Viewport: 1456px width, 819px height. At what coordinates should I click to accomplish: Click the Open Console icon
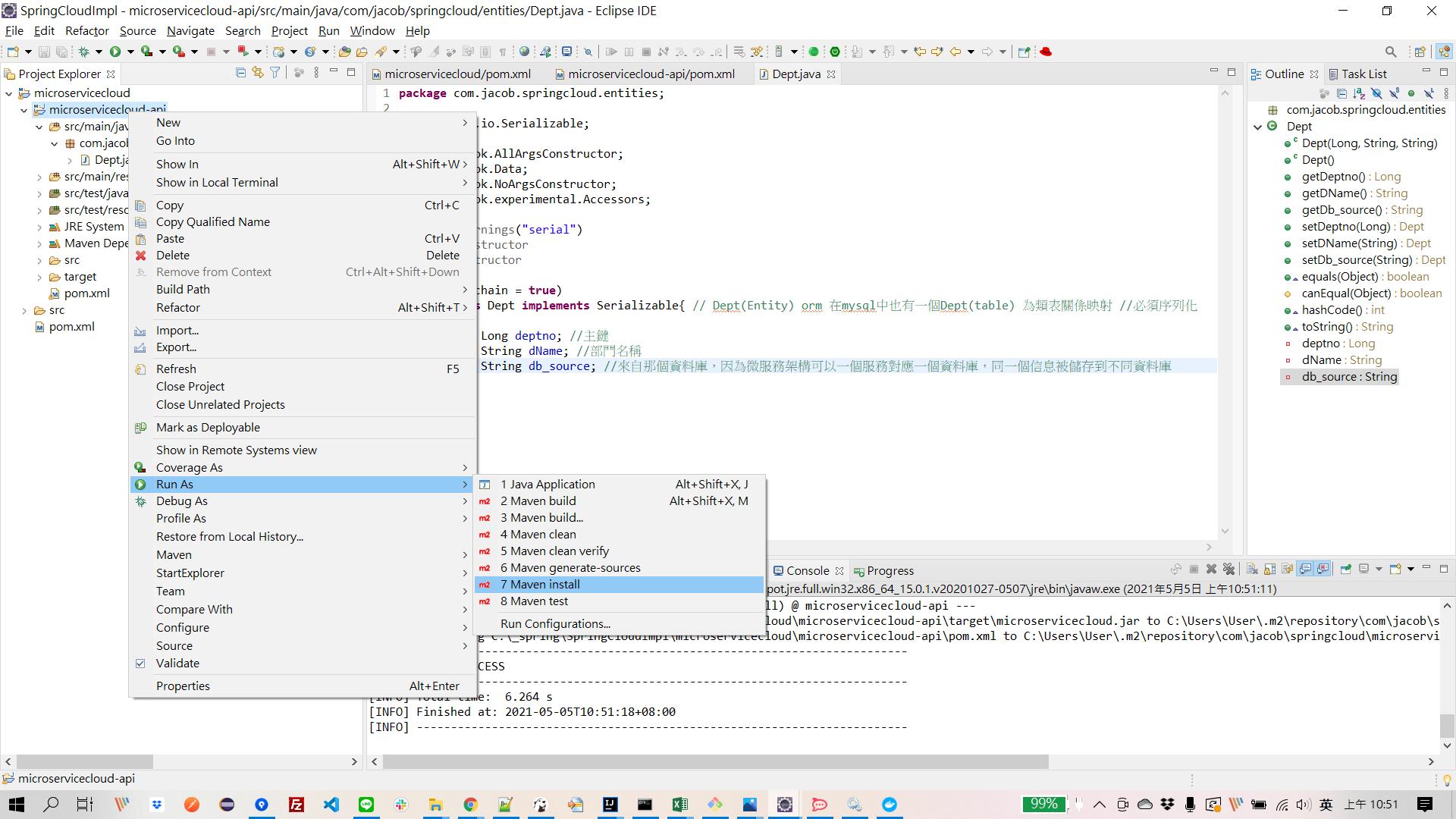click(x=1395, y=570)
